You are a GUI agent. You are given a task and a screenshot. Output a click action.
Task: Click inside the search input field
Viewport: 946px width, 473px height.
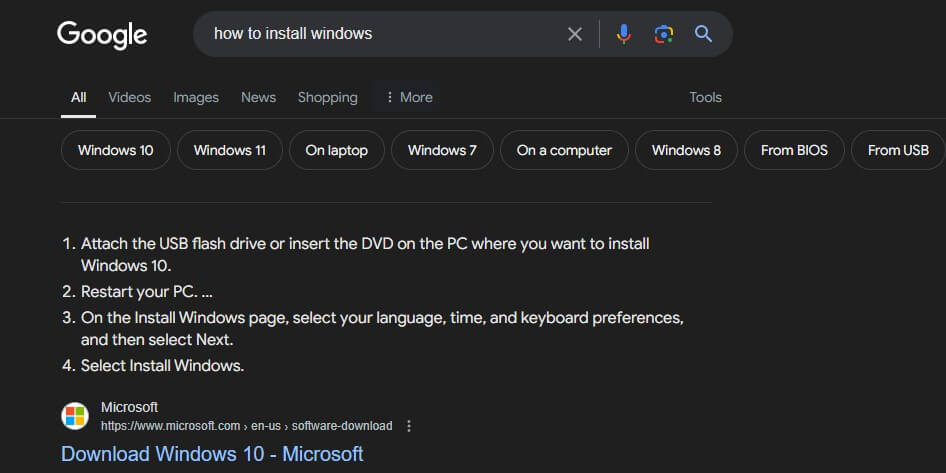380,34
